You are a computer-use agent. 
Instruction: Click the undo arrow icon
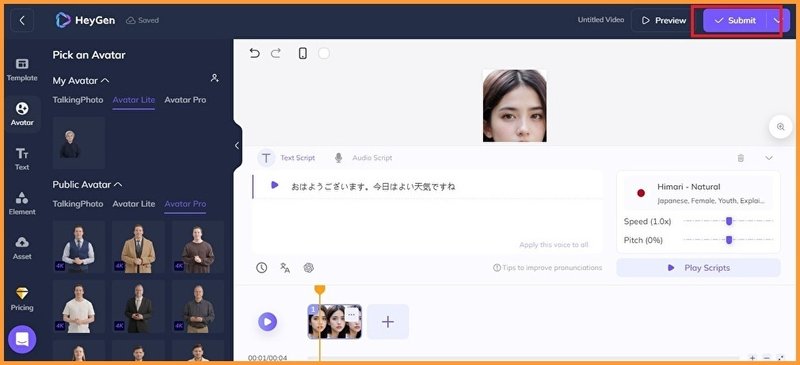tap(255, 54)
